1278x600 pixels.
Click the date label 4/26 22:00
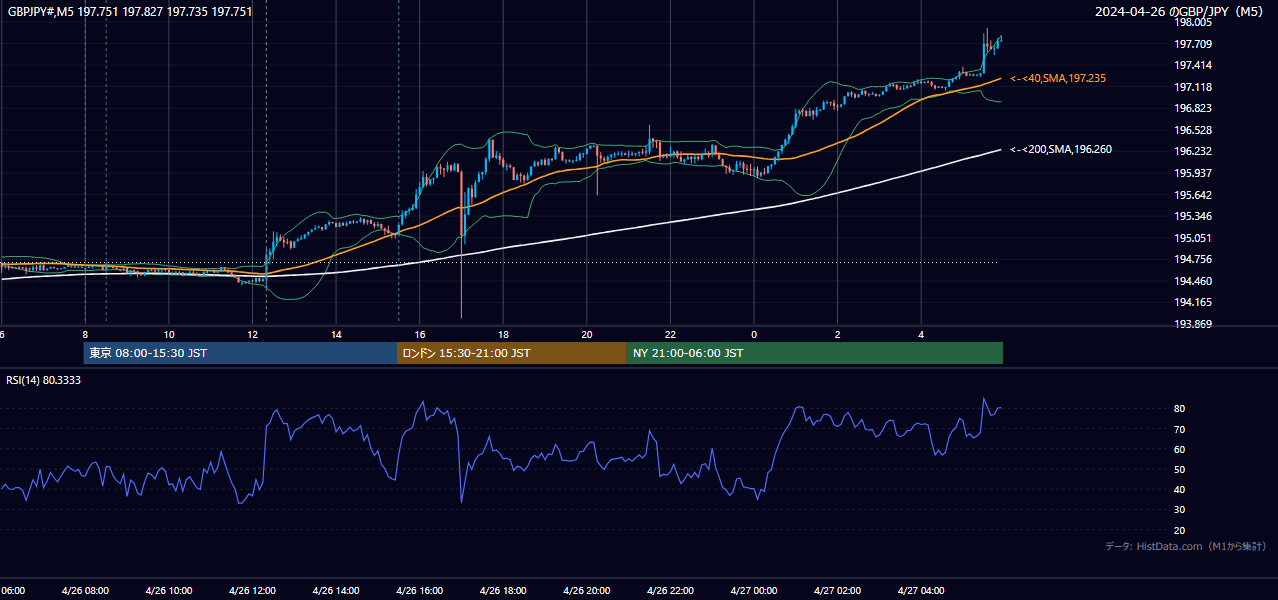[x=670, y=591]
